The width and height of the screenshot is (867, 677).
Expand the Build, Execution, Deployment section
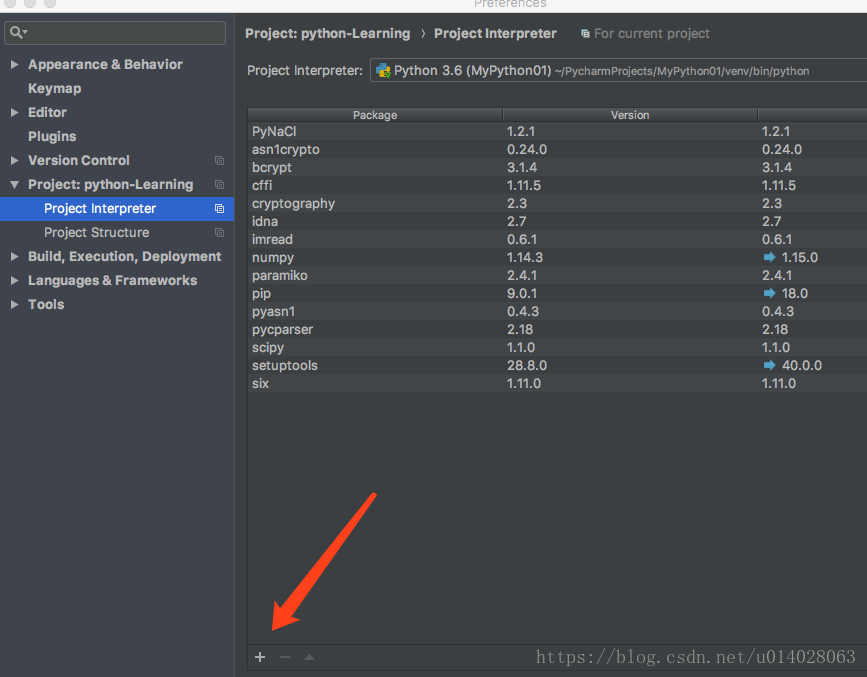[x=14, y=257]
